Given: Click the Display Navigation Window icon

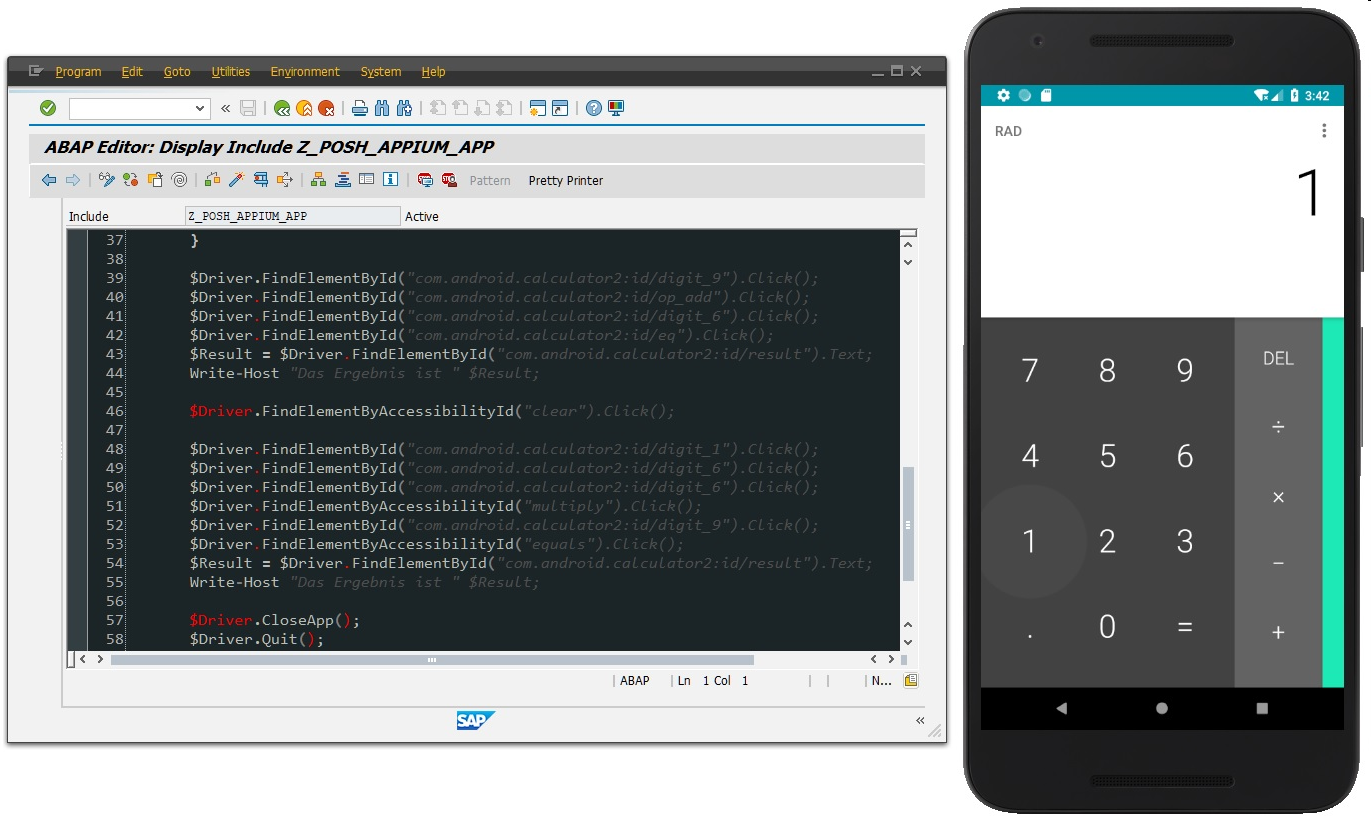Looking at the screenshot, I should 343,180.
